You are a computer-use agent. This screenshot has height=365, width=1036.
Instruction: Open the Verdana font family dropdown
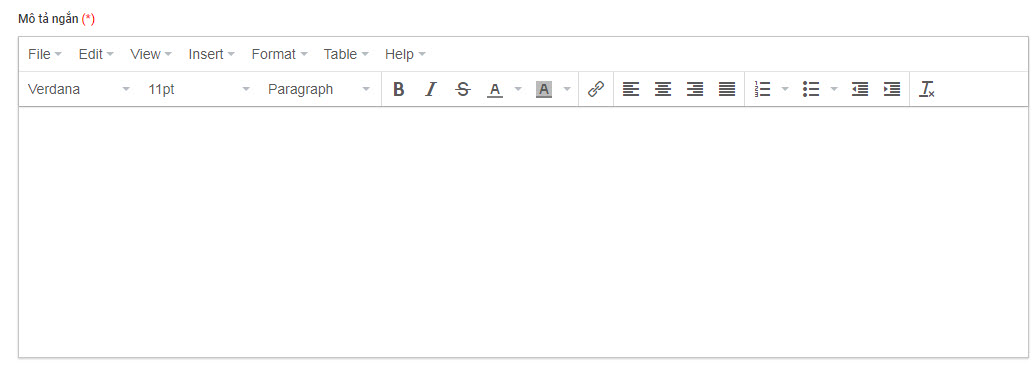79,89
